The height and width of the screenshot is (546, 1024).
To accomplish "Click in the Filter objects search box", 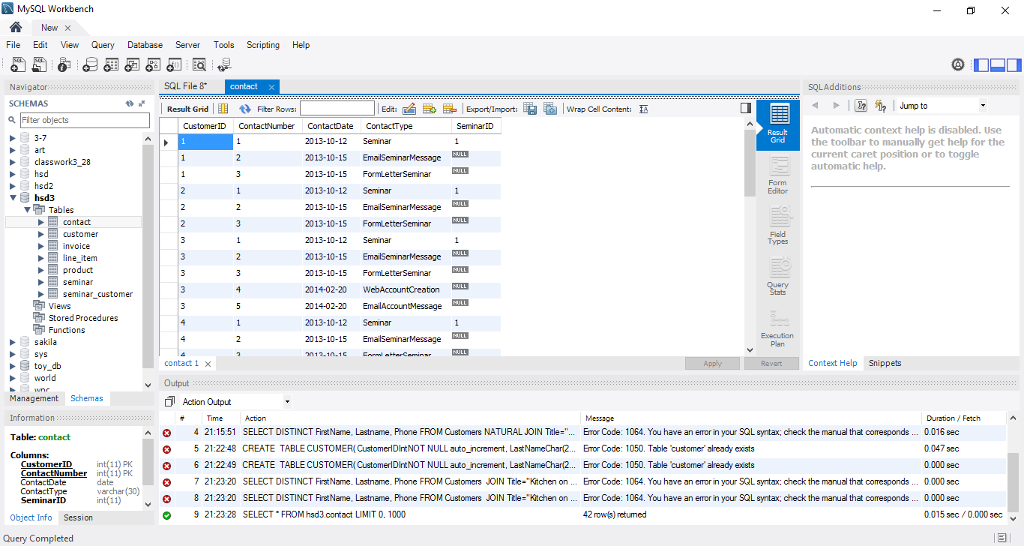I will pos(84,120).
